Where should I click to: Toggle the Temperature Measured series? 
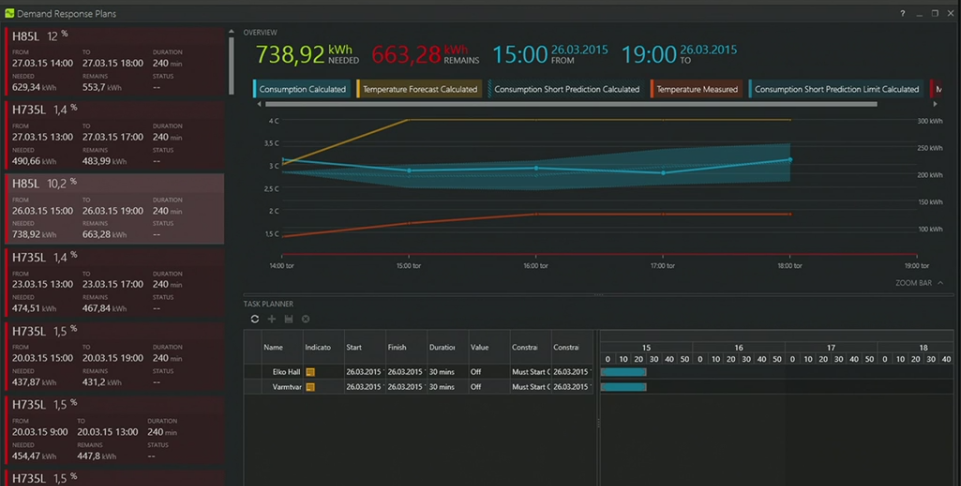(x=696, y=89)
